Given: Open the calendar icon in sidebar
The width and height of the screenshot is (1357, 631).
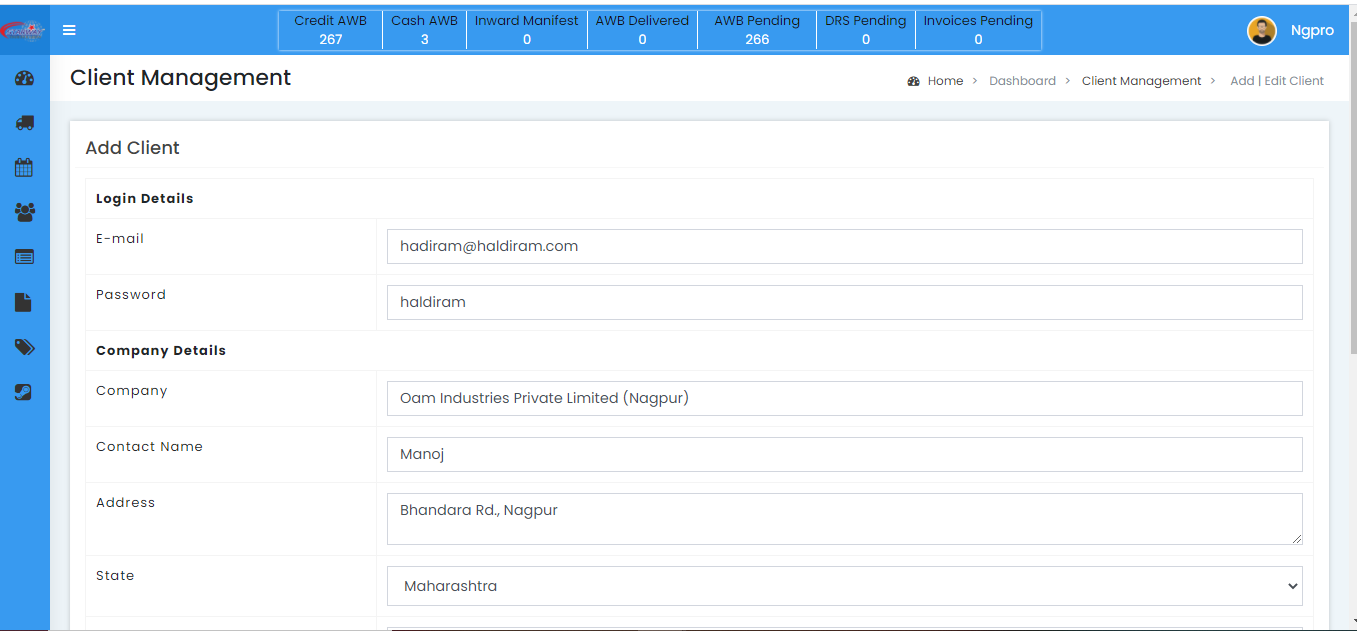Looking at the screenshot, I should click(25, 168).
